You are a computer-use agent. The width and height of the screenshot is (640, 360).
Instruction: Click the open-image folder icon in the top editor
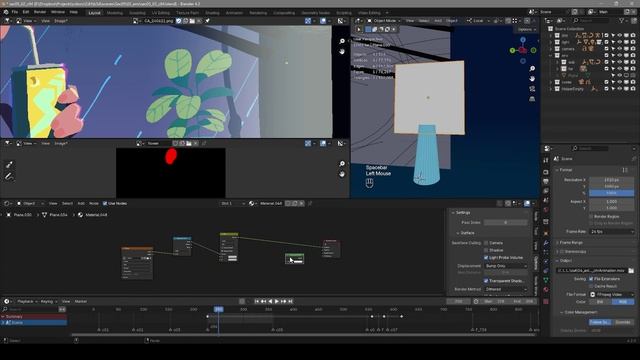[192, 21]
